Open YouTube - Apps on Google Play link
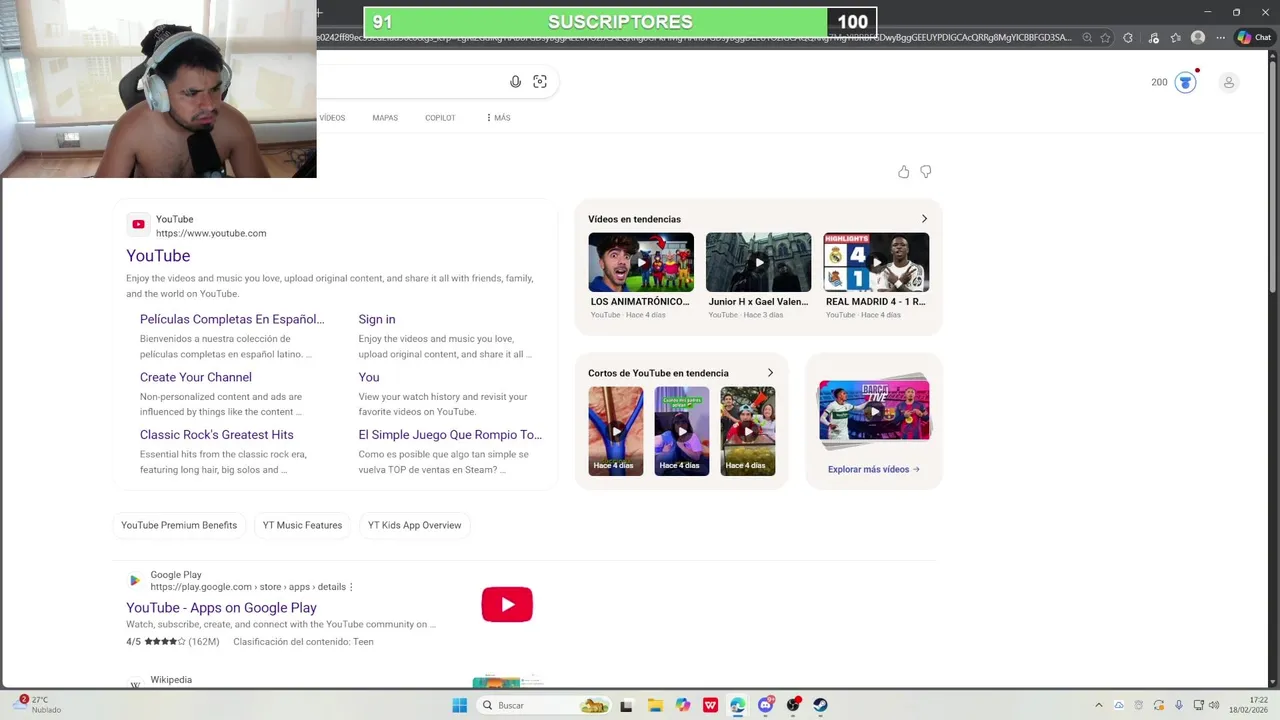 coord(221,608)
